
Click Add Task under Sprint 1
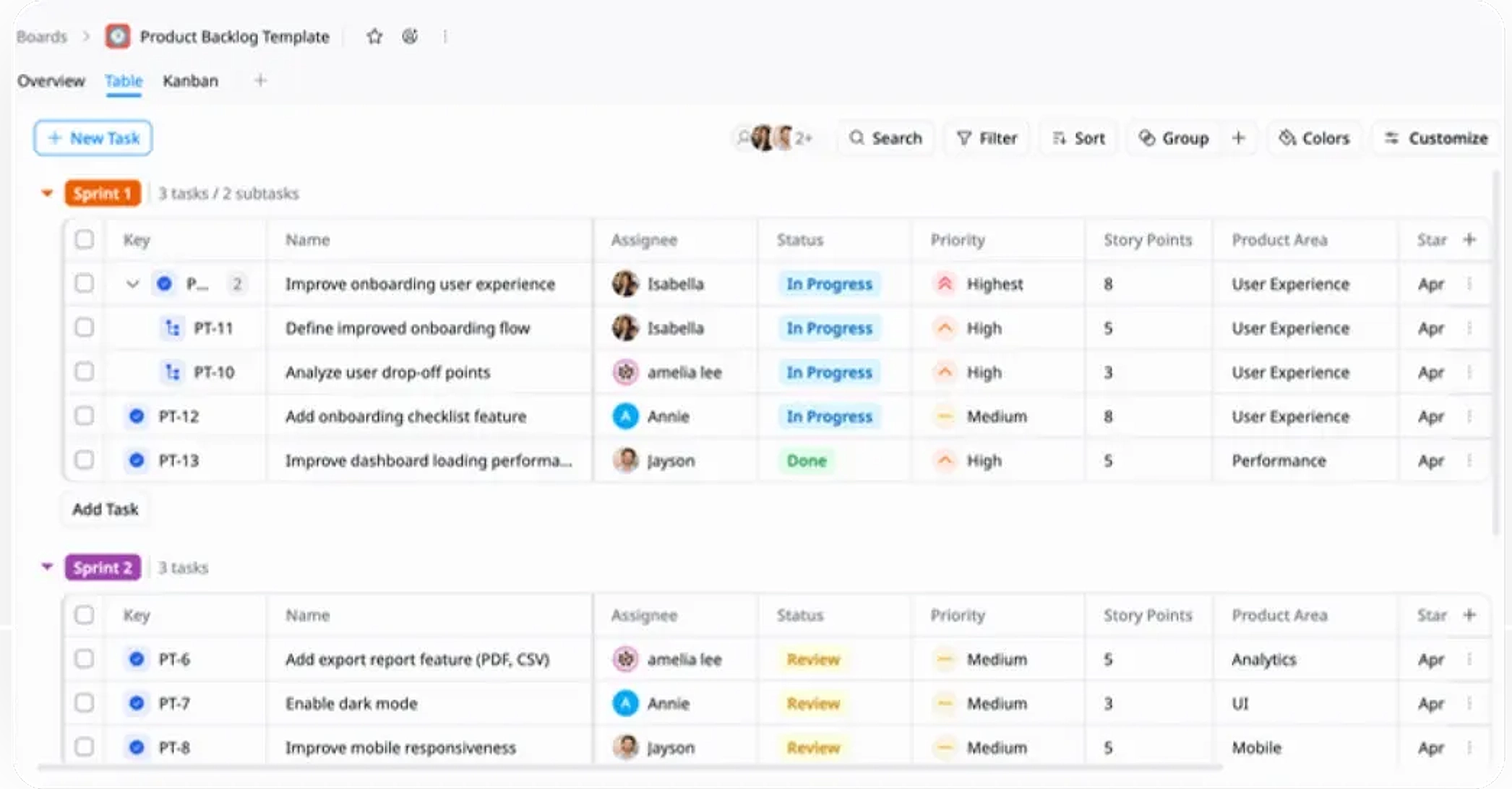106,509
